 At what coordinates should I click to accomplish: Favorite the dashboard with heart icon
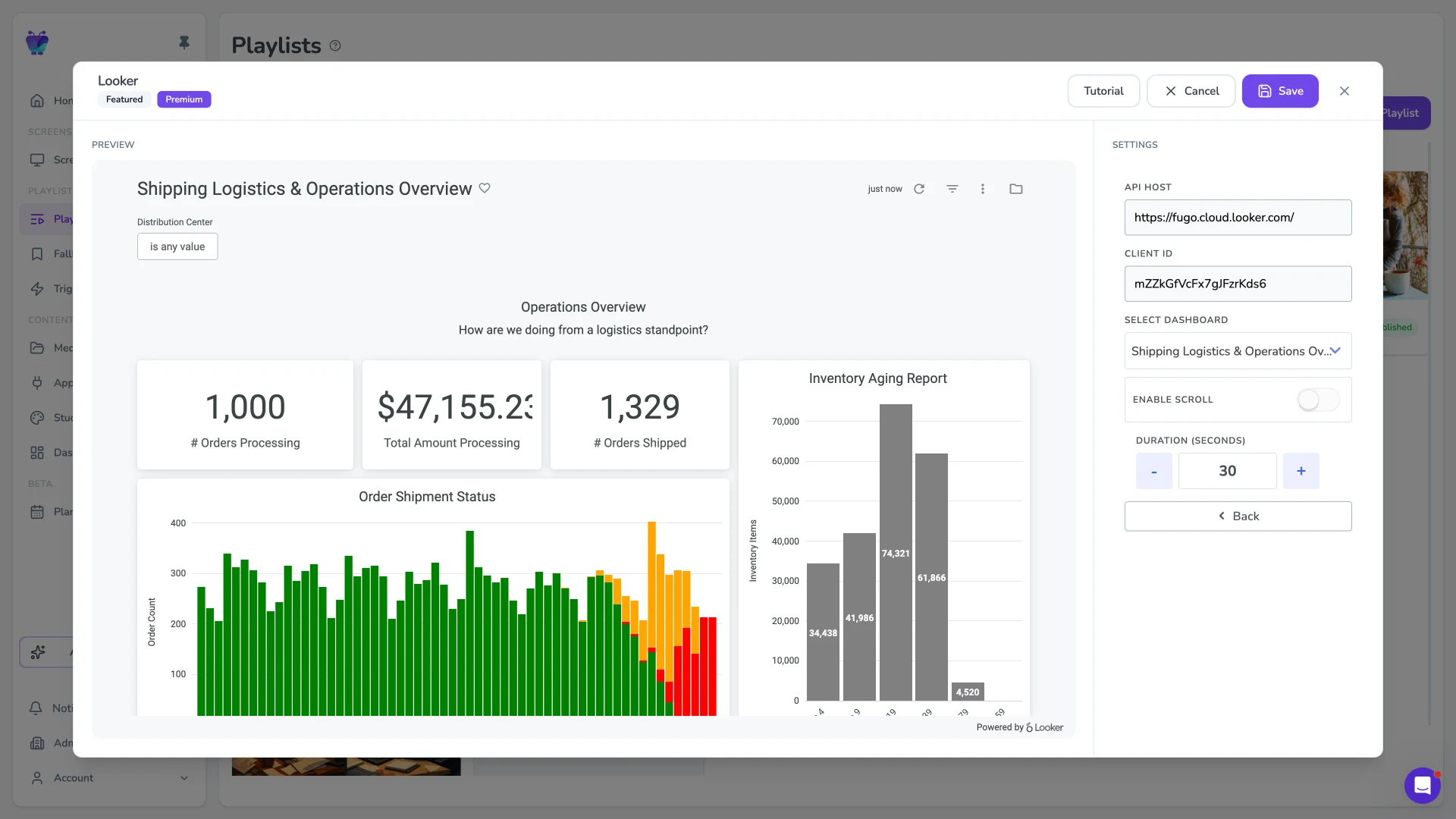point(485,188)
